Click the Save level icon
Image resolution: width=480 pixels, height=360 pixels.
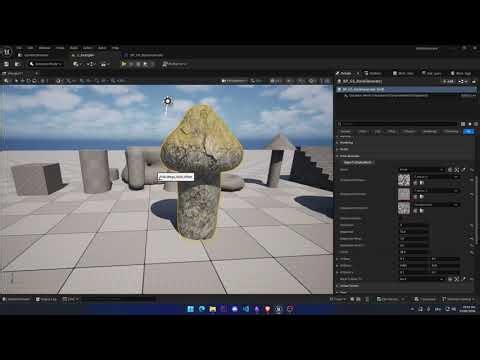(x=6, y=64)
